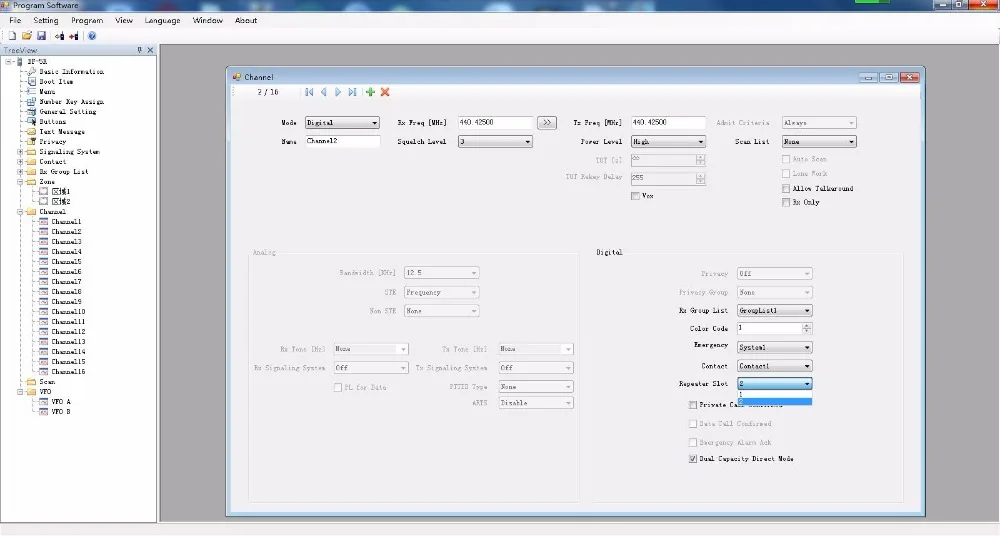Select VFO A in the tree
The width and height of the screenshot is (1000, 536).
pyautogui.click(x=61, y=401)
